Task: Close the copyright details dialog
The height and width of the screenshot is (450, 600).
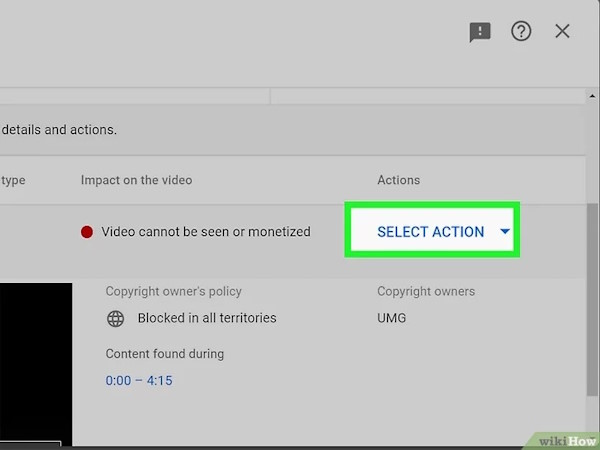Action: pos(562,32)
